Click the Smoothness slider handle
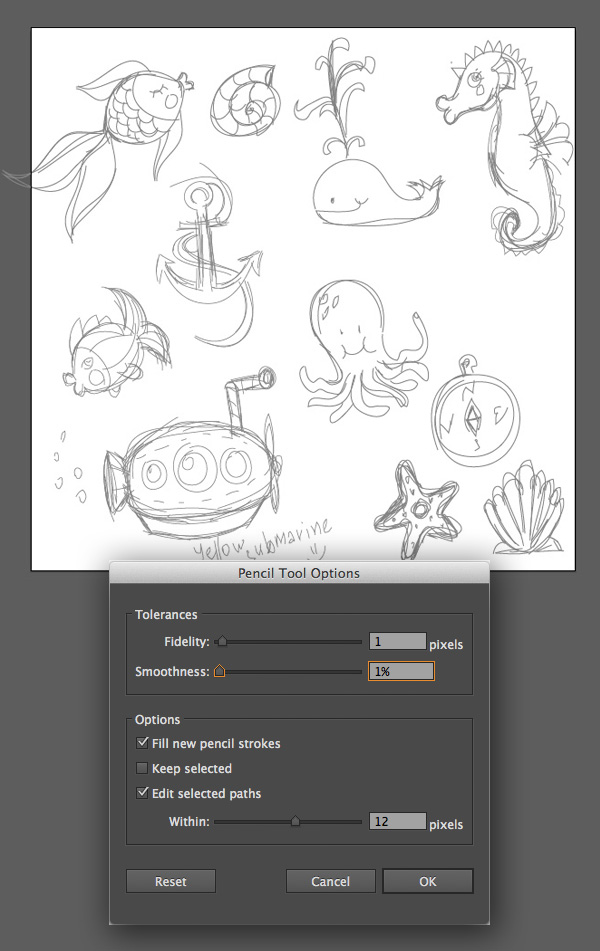The height and width of the screenshot is (951, 600). point(219,672)
